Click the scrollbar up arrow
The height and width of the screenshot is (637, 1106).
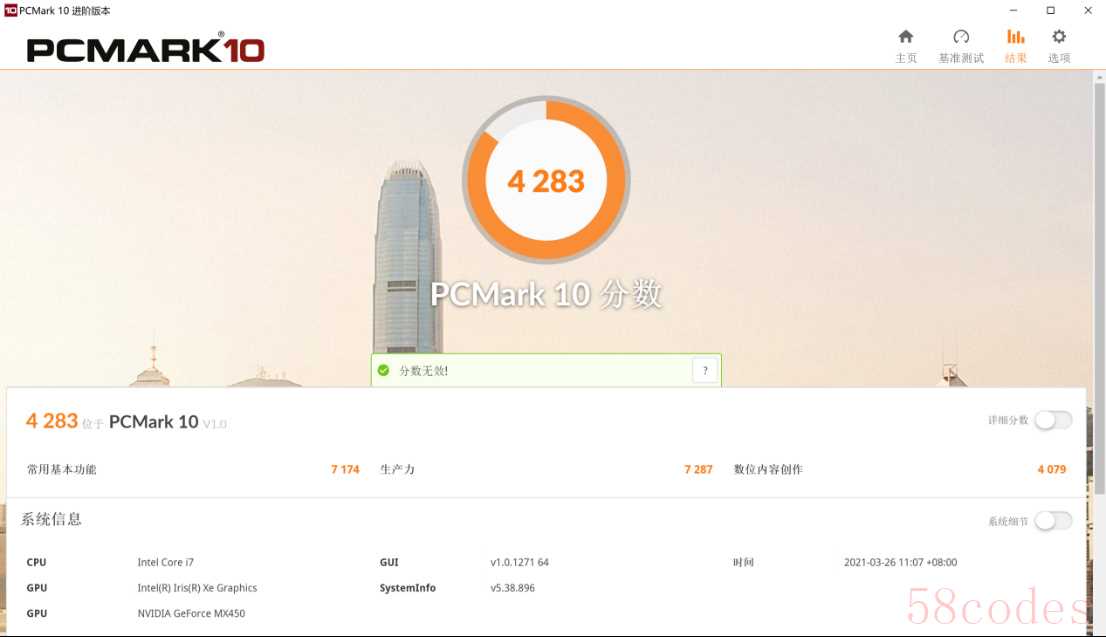pyautogui.click(x=1100, y=77)
